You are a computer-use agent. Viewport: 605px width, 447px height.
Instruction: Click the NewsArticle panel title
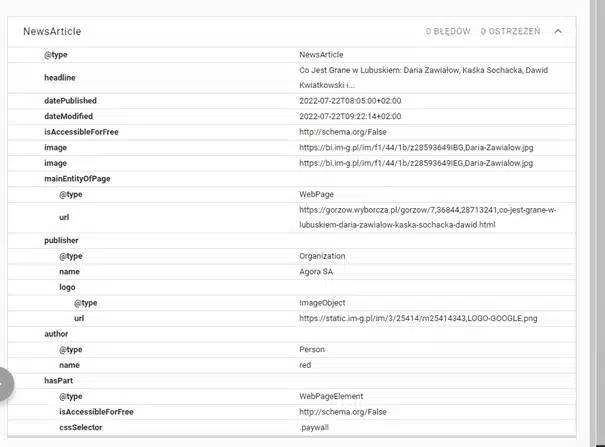tap(52, 32)
